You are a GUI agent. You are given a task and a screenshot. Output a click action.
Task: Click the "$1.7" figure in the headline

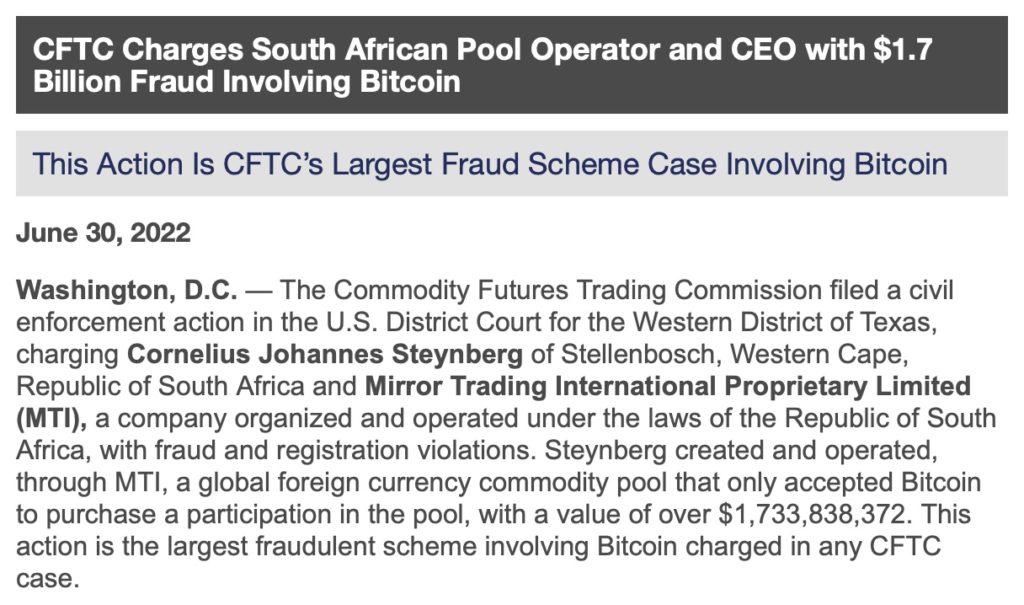[x=895, y=50]
